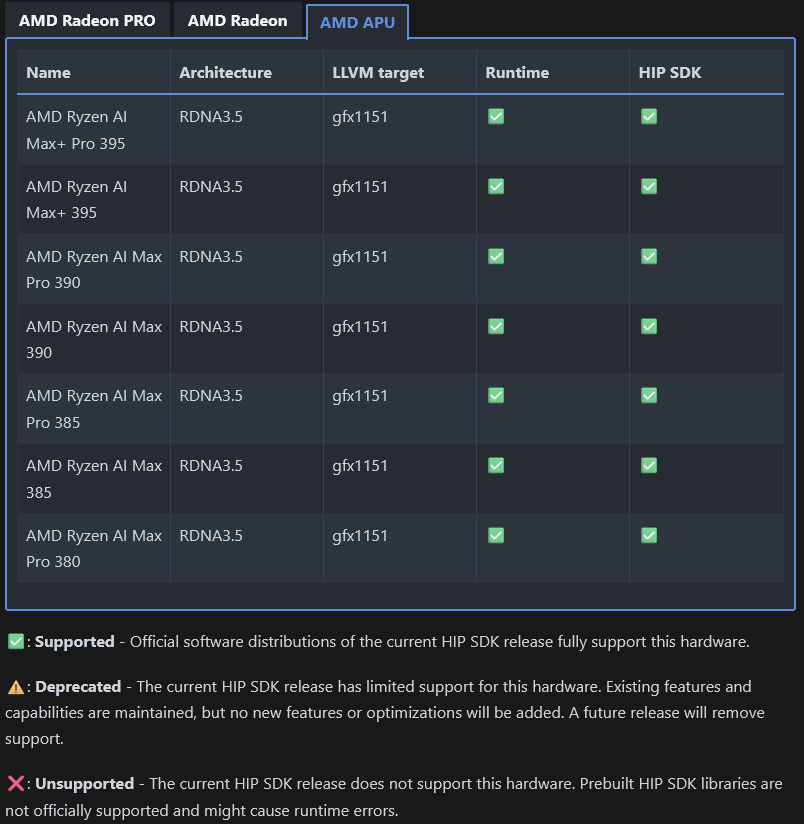The height and width of the screenshot is (824, 804).
Task: Click the green Supported legend checkmark icon
Action: pos(16,641)
